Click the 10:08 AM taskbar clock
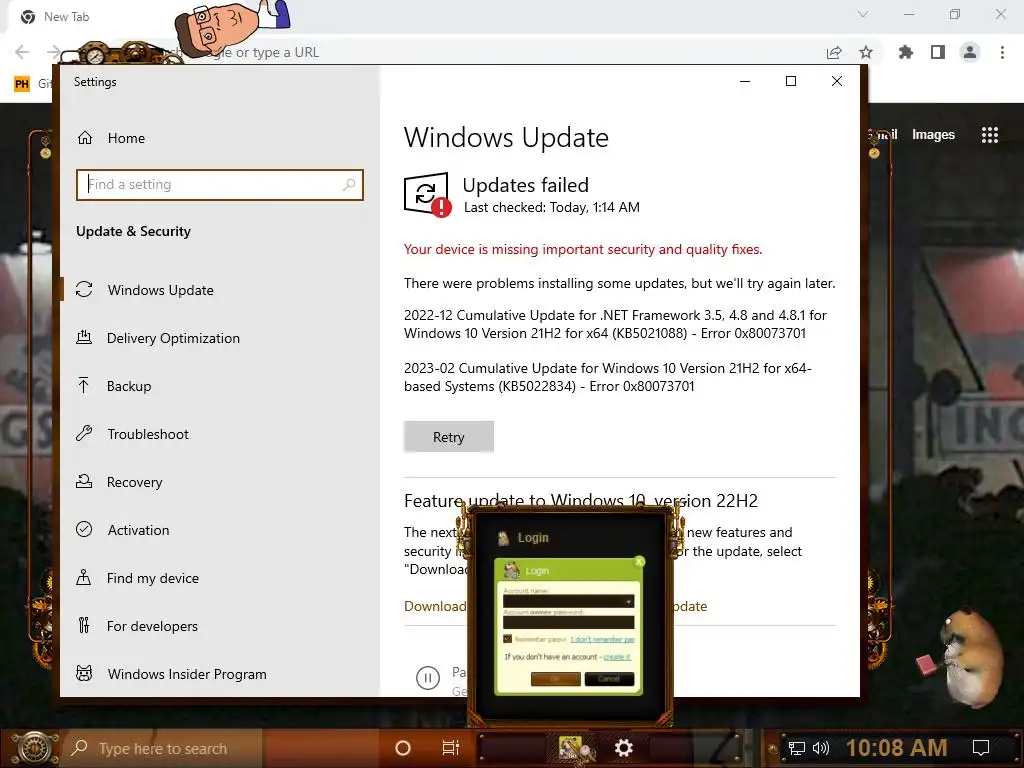Image resolution: width=1024 pixels, height=768 pixels. pos(897,748)
